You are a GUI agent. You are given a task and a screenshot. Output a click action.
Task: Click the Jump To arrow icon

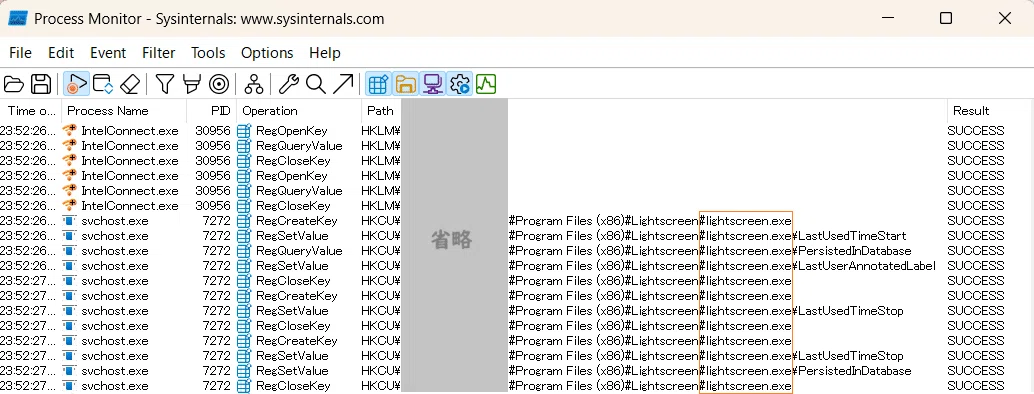pos(343,84)
